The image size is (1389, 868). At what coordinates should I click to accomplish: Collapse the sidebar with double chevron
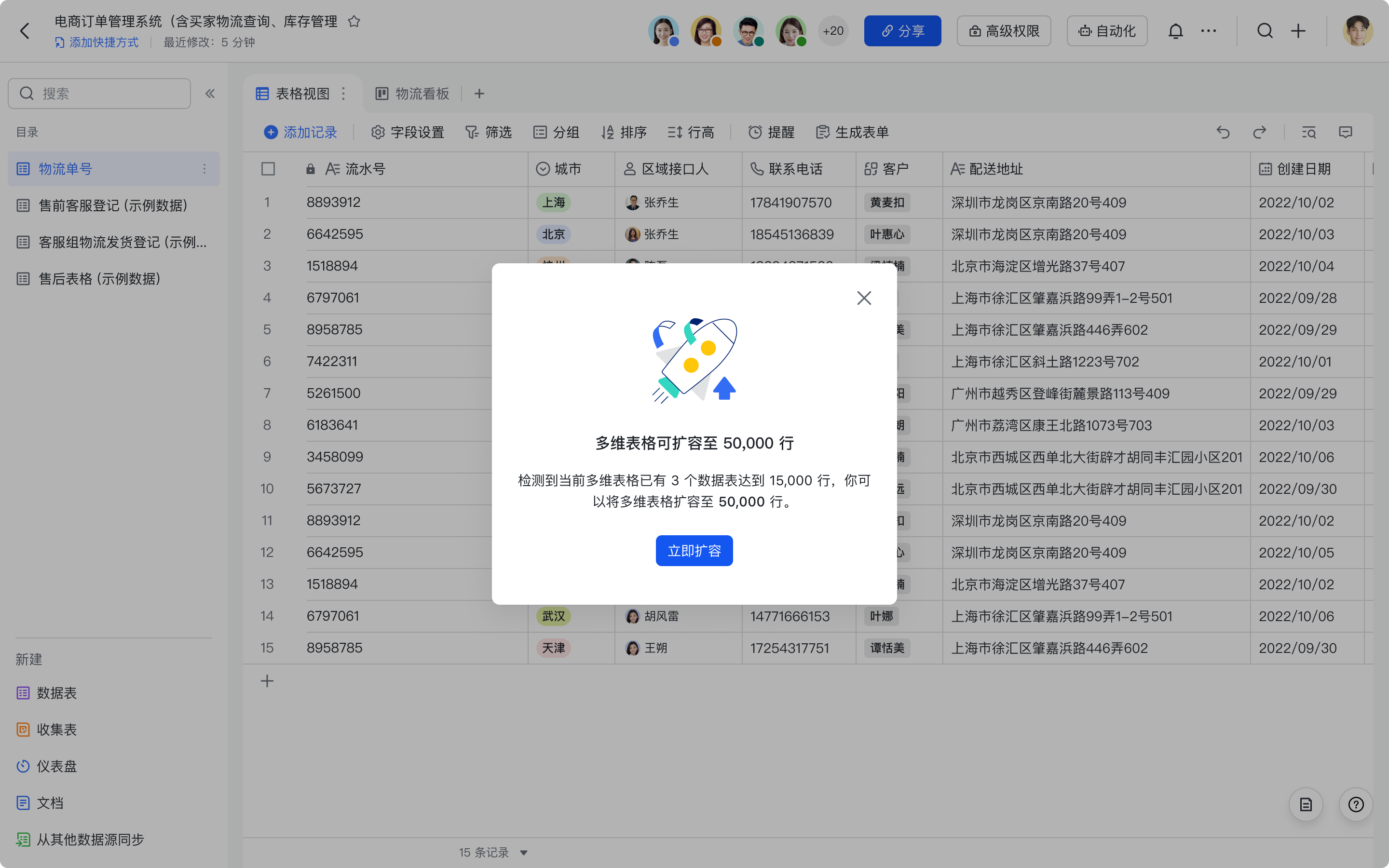pyautogui.click(x=210, y=94)
